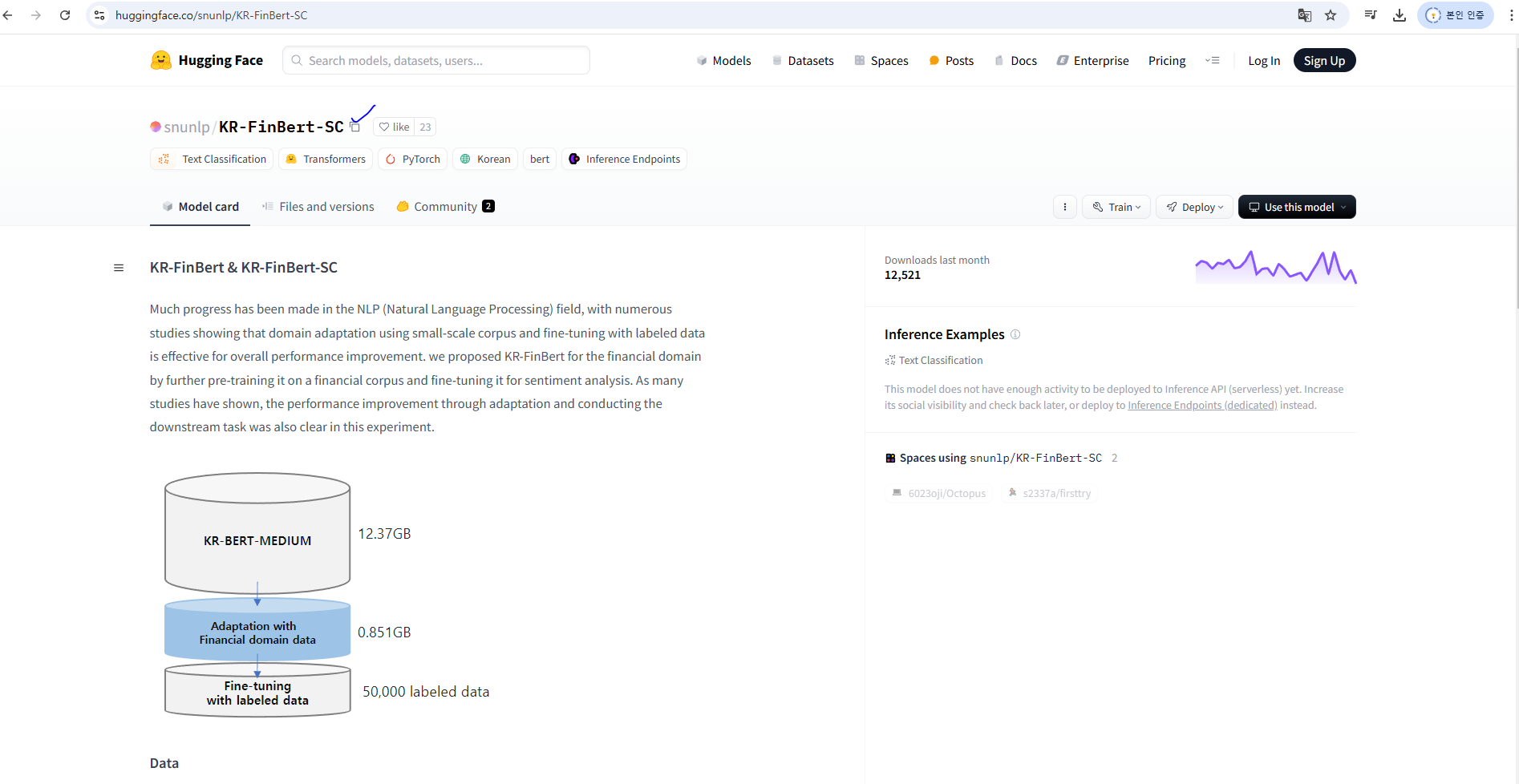Click Text Classification under Inference Examples
This screenshot has height=784, width=1519.
[x=934, y=361]
